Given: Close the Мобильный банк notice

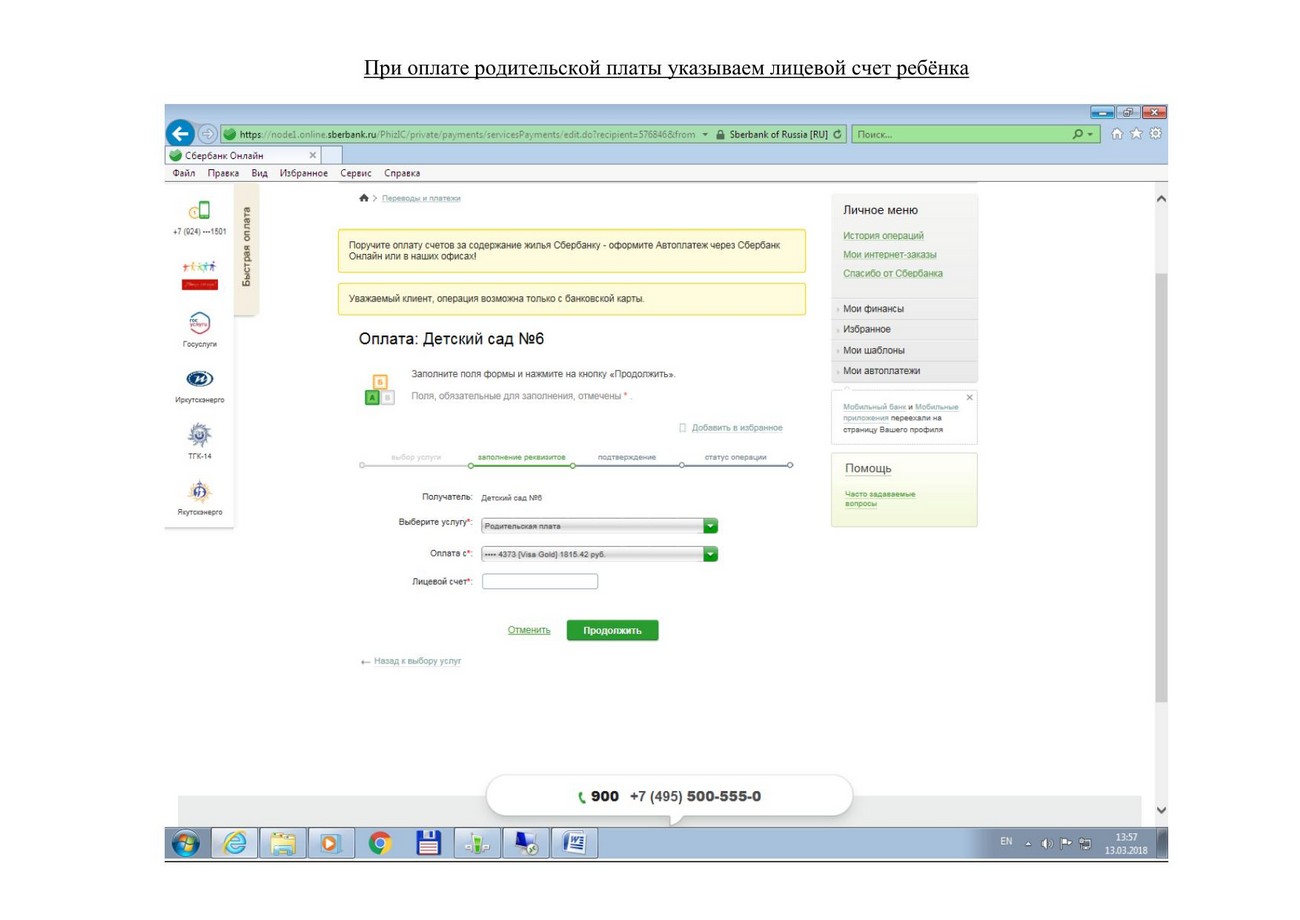Looking at the screenshot, I should tap(969, 397).
